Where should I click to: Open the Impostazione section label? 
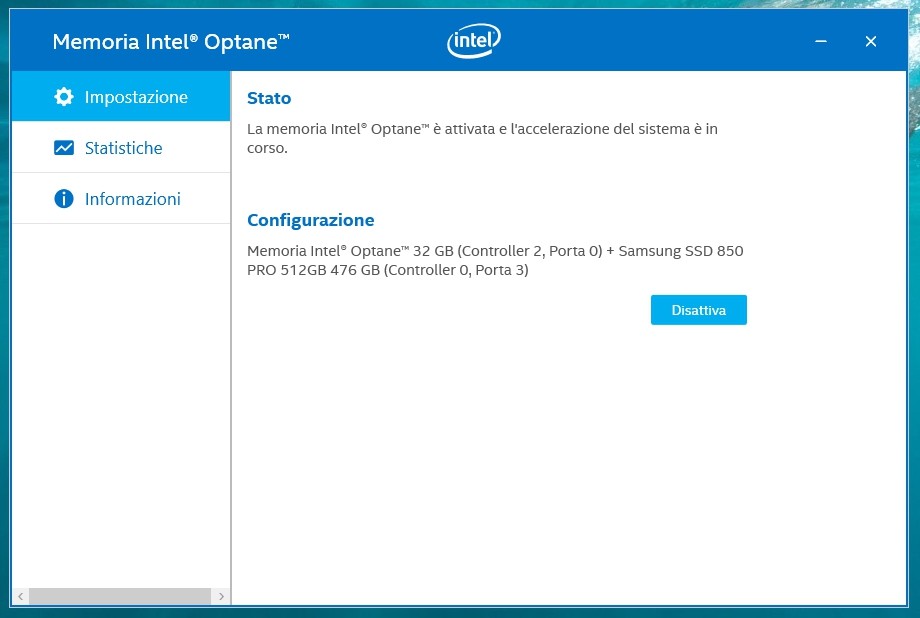(136, 97)
